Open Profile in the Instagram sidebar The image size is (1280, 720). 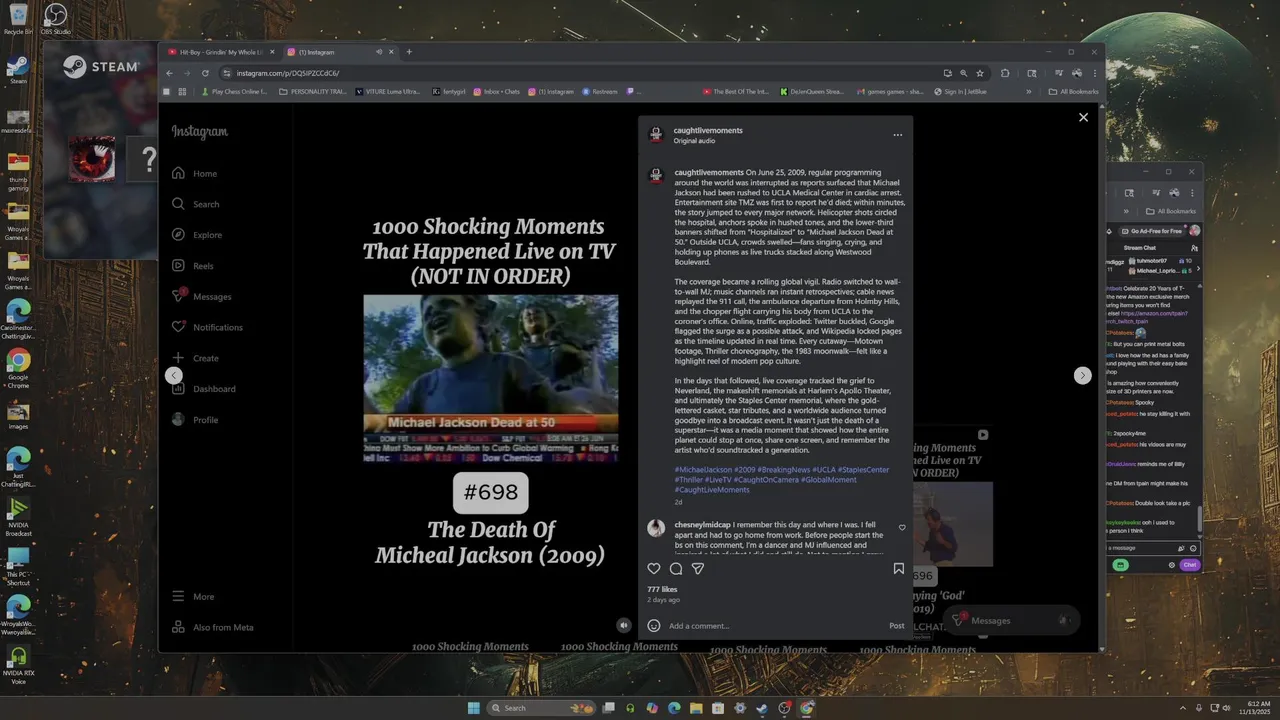[x=196, y=420]
